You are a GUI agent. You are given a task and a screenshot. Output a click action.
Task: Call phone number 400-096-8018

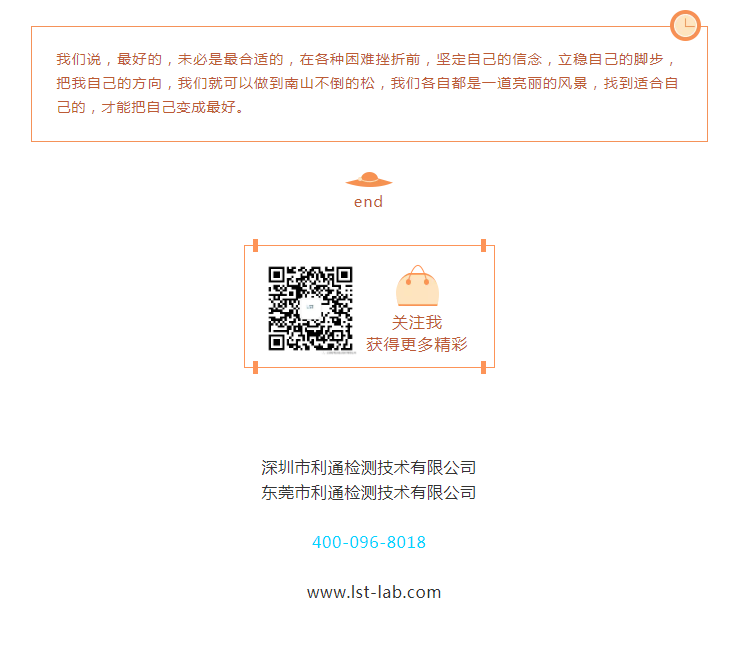pos(369,542)
